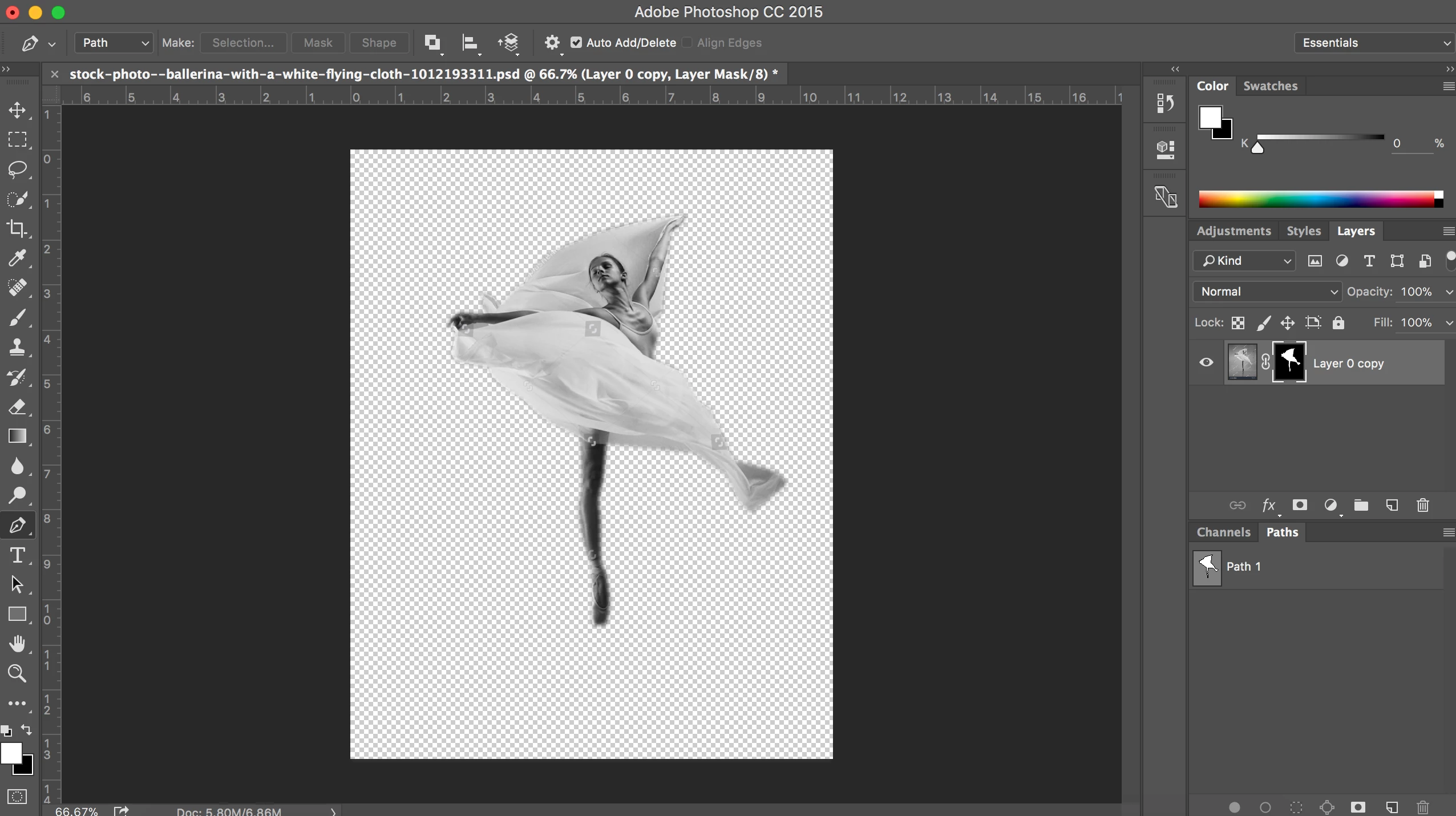Switch to the Channels tab
This screenshot has width=1456, height=816.
[1223, 532]
